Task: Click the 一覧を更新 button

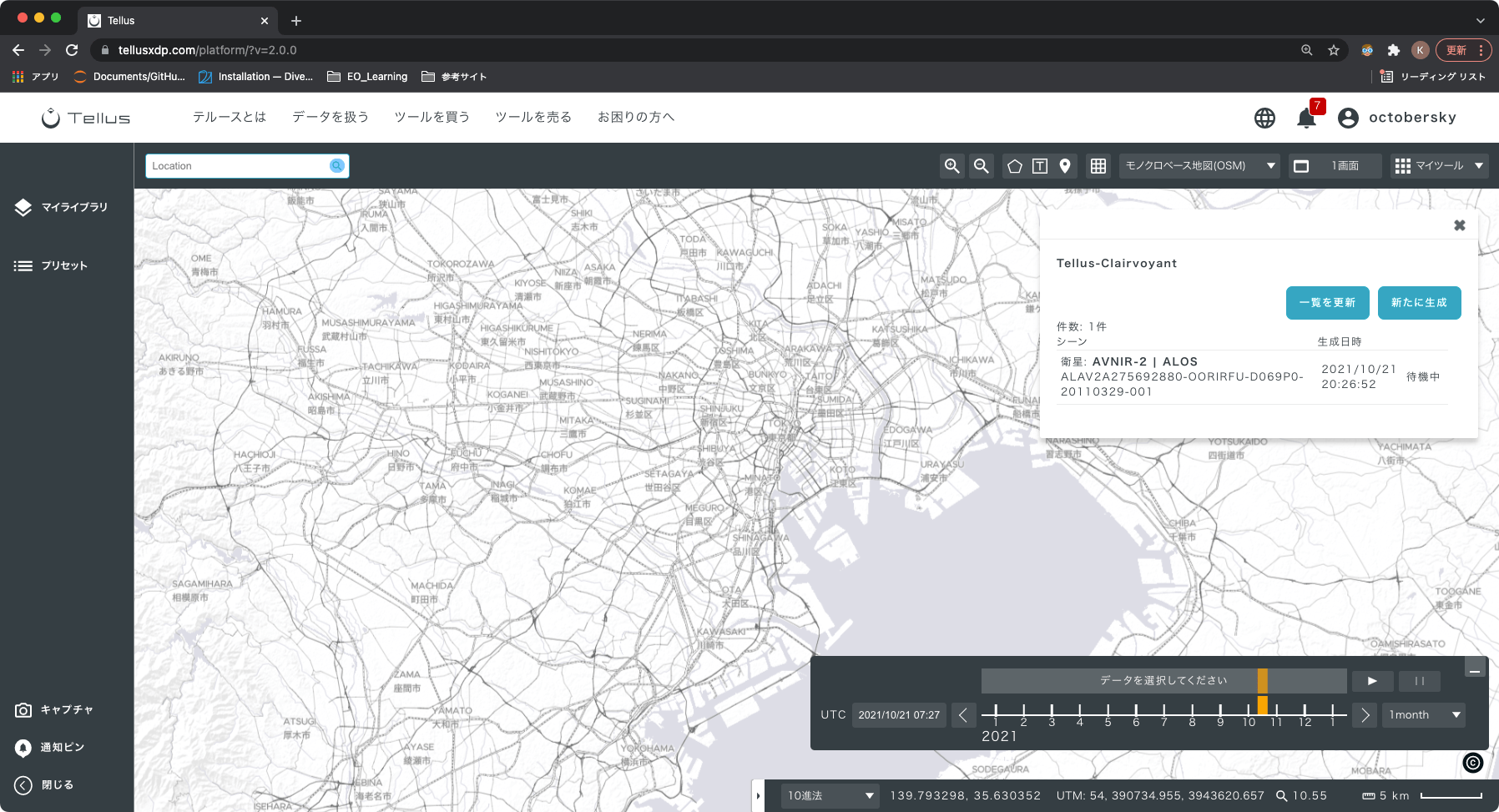Action: coord(1328,303)
